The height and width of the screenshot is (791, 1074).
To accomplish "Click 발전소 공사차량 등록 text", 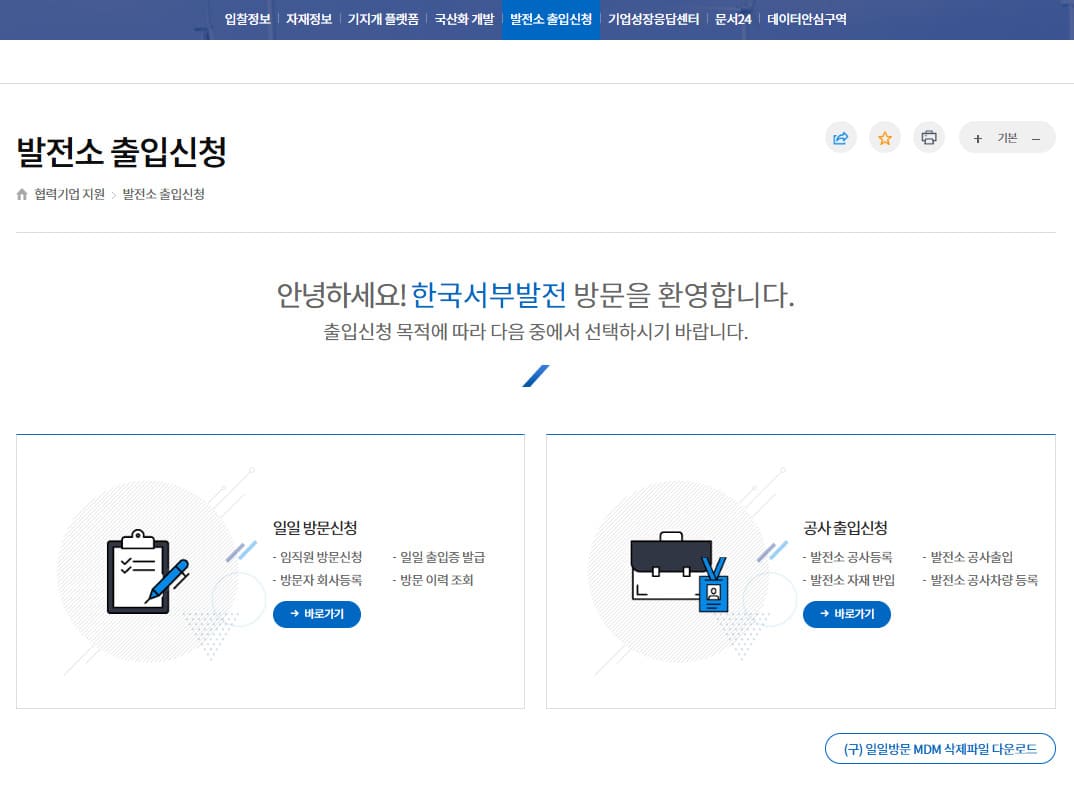I will [984, 580].
